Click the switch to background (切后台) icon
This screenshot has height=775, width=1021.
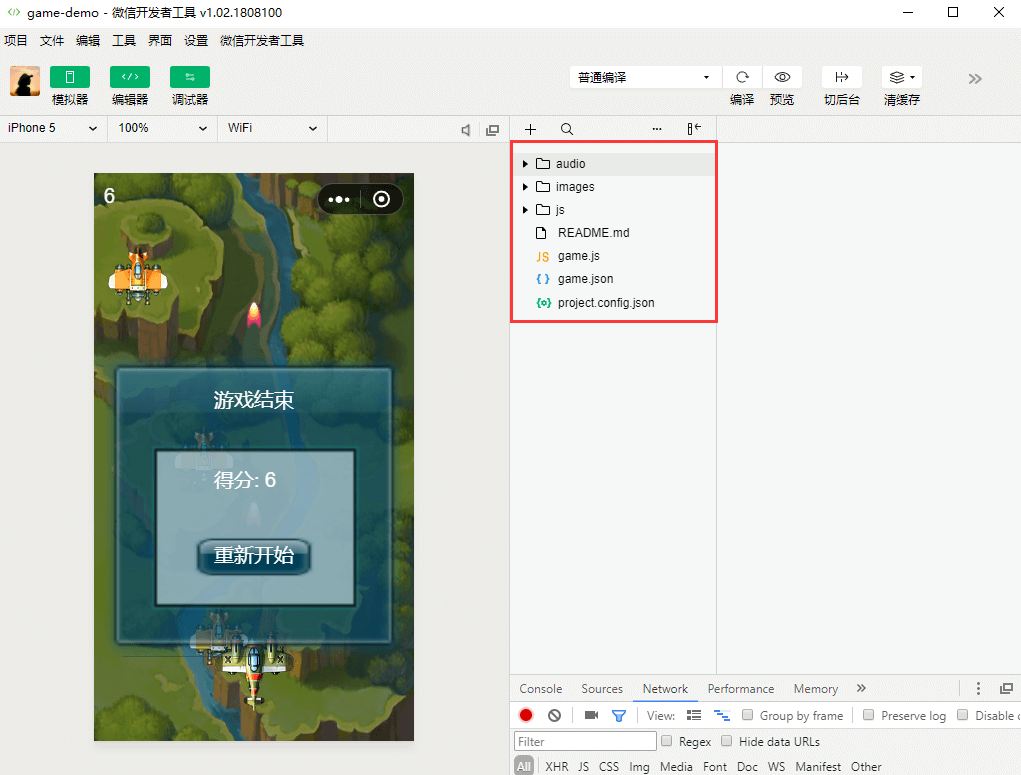coord(842,77)
